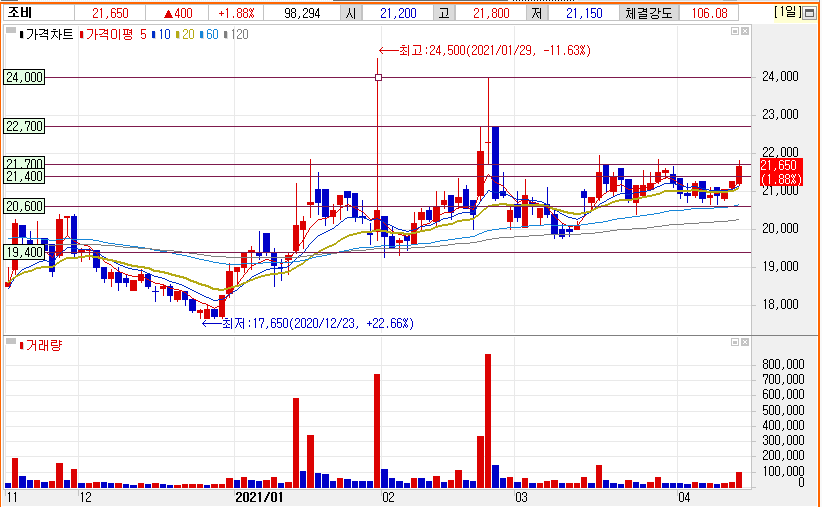Click the open price value 21,200
822x507 pixels.
tap(398, 13)
